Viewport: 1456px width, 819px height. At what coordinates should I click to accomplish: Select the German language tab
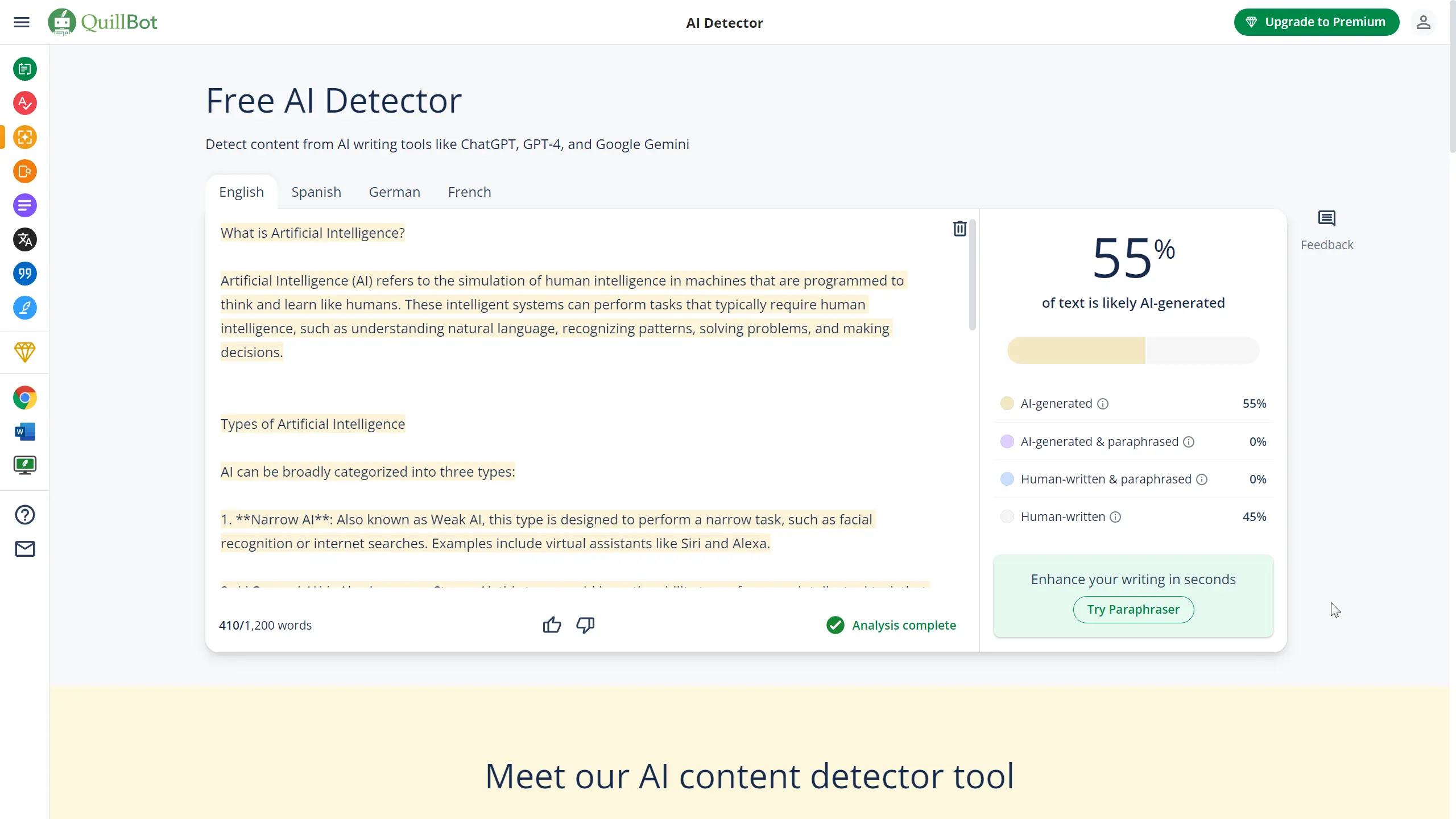[x=394, y=192]
